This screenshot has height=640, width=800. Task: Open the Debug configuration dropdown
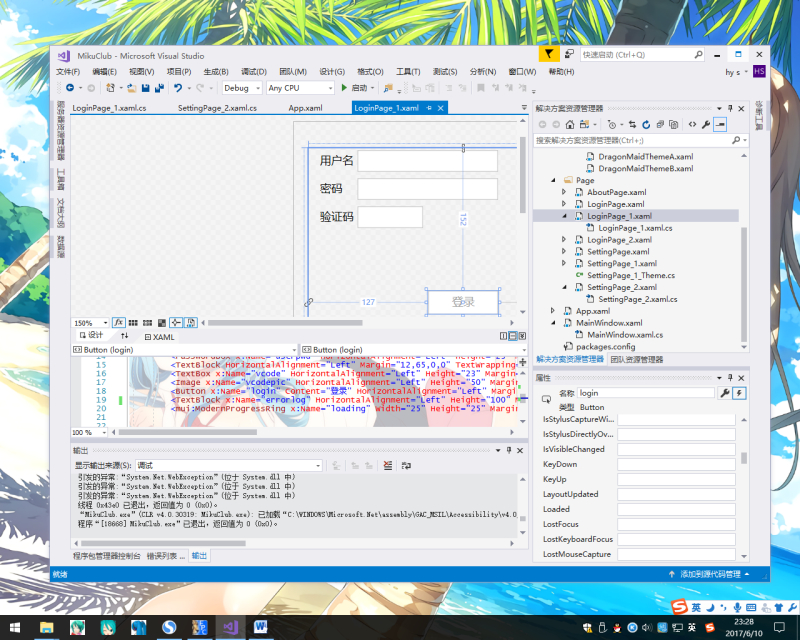pos(243,88)
